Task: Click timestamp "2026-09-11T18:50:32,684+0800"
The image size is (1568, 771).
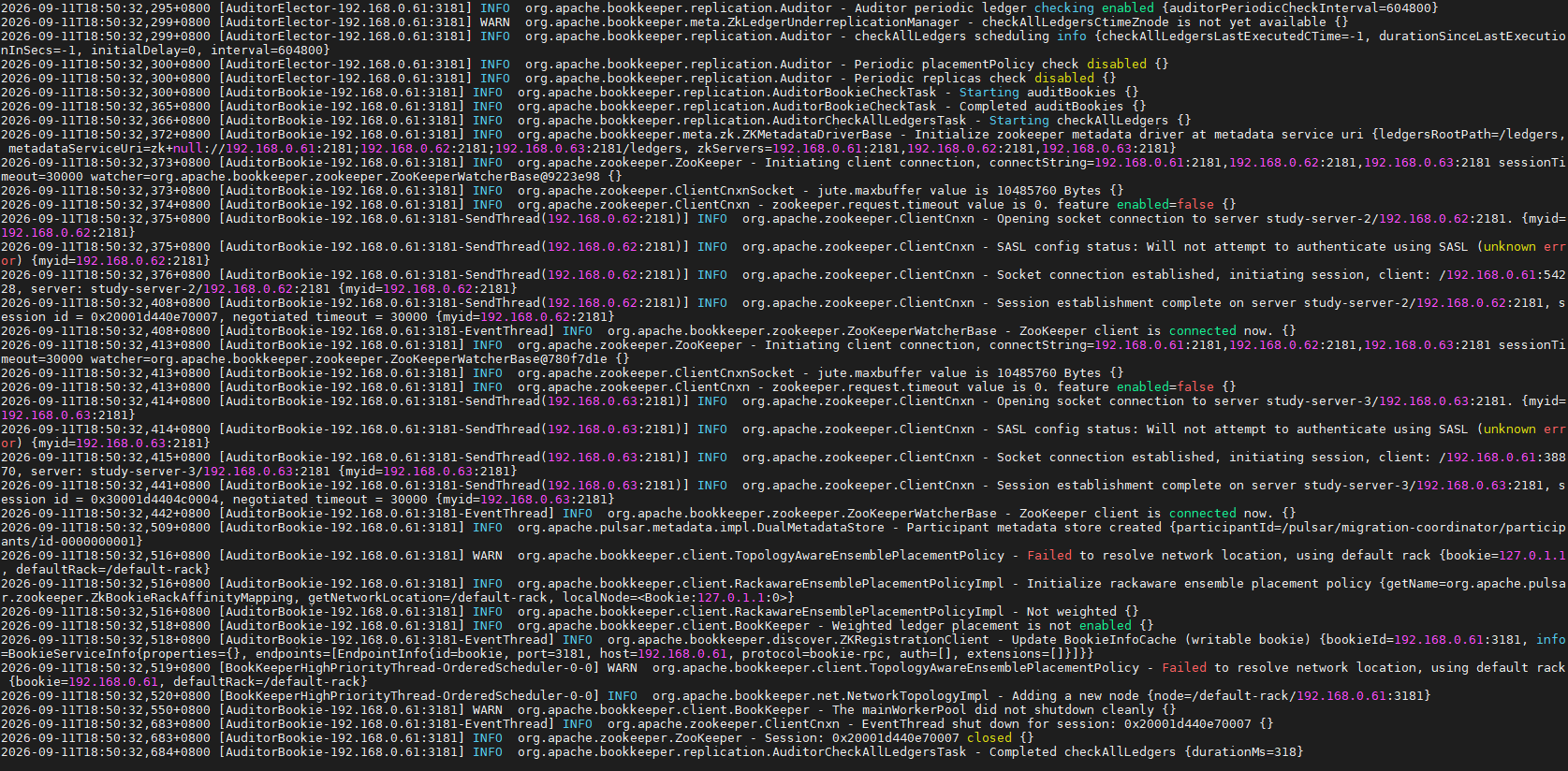Action: 106,752
